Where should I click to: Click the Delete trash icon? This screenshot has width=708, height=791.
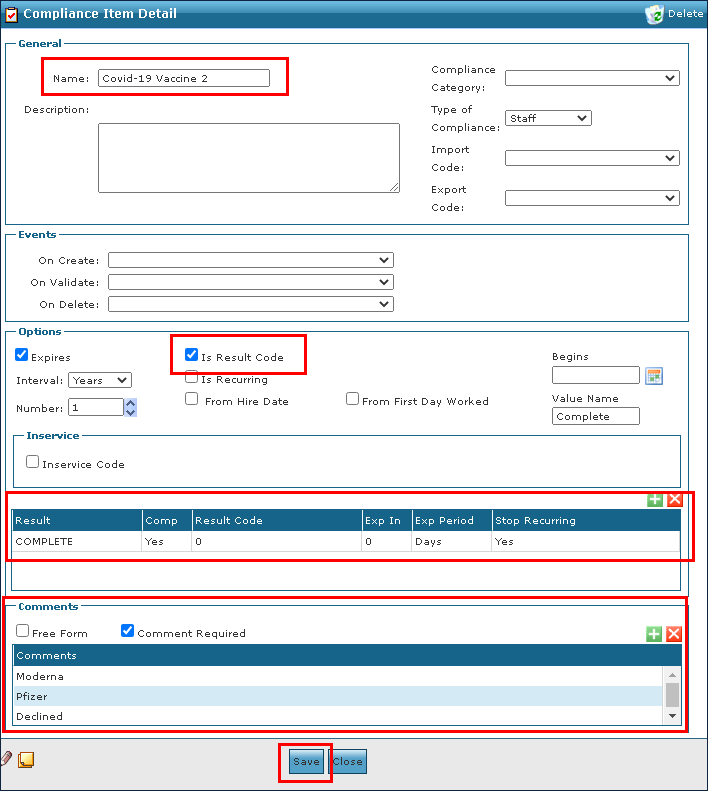tap(656, 14)
